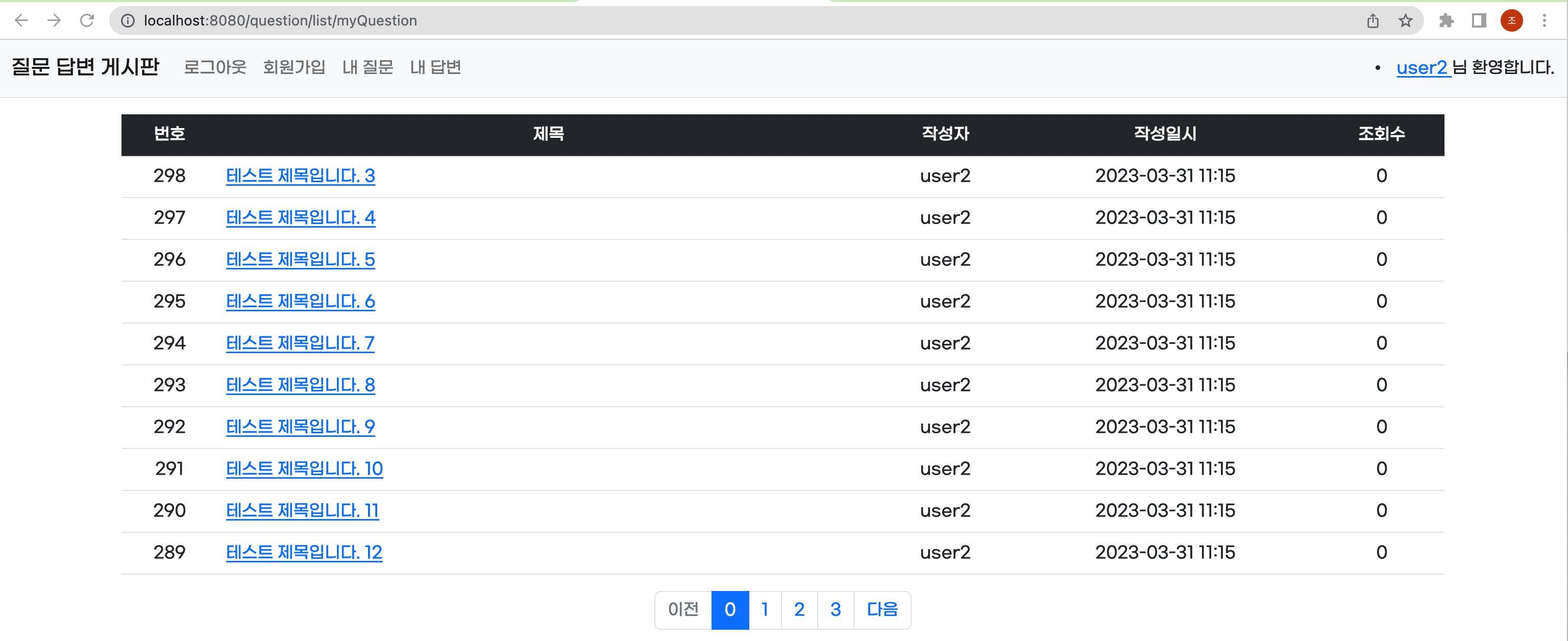Open the 내 답변 nav item
The image size is (1568, 641).
435,67
